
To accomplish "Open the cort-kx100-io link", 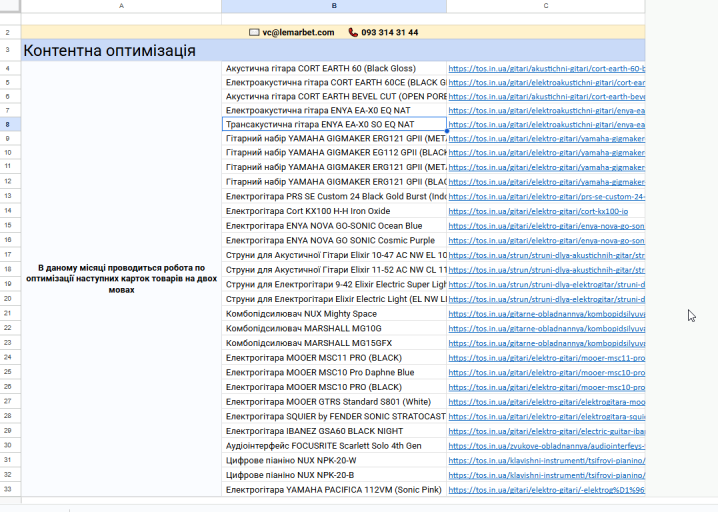I will (x=538, y=212).
